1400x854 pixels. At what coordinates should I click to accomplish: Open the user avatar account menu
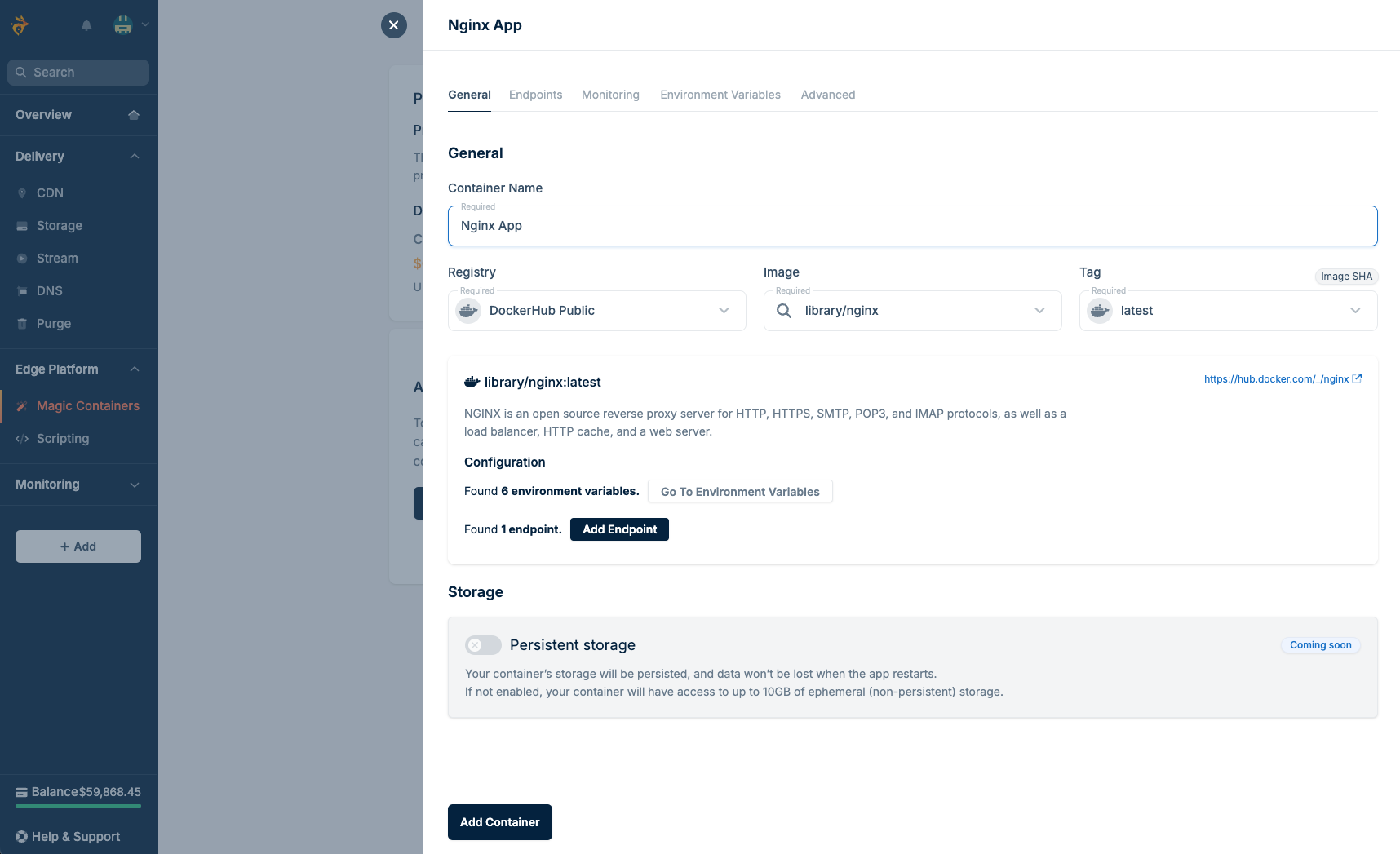click(x=123, y=25)
